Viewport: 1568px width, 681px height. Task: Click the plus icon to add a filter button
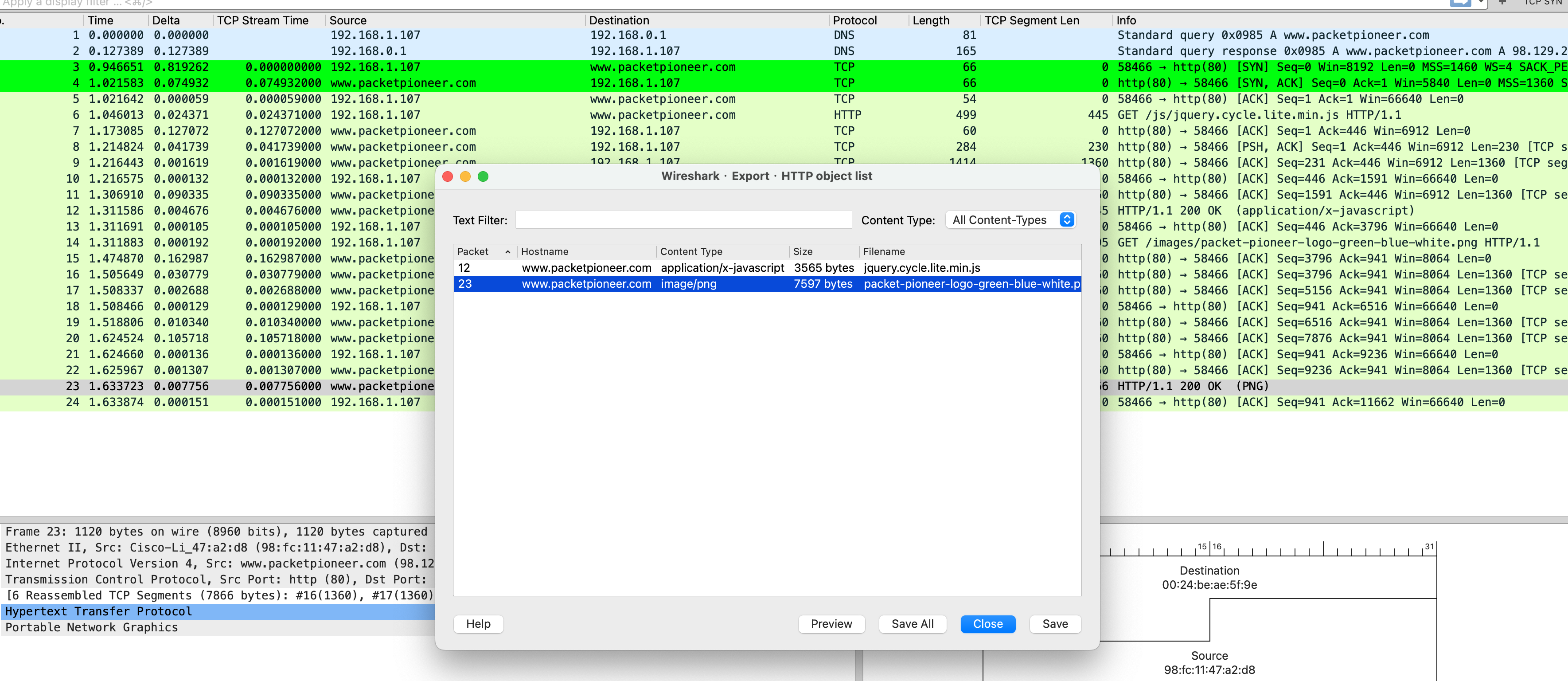1503,3
